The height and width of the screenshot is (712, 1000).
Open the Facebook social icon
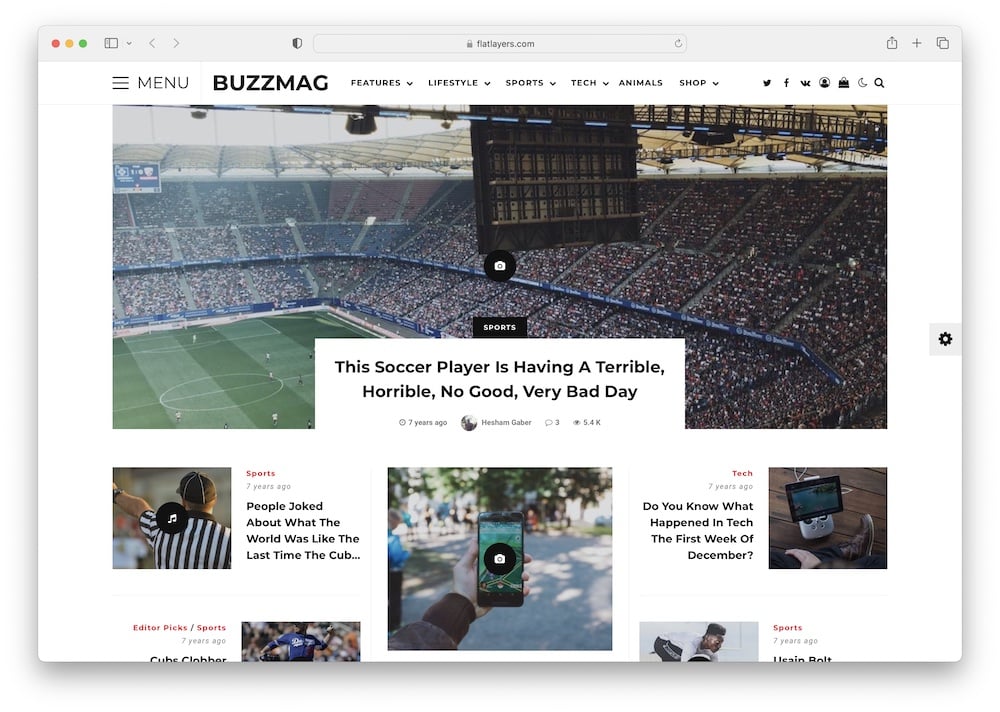point(786,83)
